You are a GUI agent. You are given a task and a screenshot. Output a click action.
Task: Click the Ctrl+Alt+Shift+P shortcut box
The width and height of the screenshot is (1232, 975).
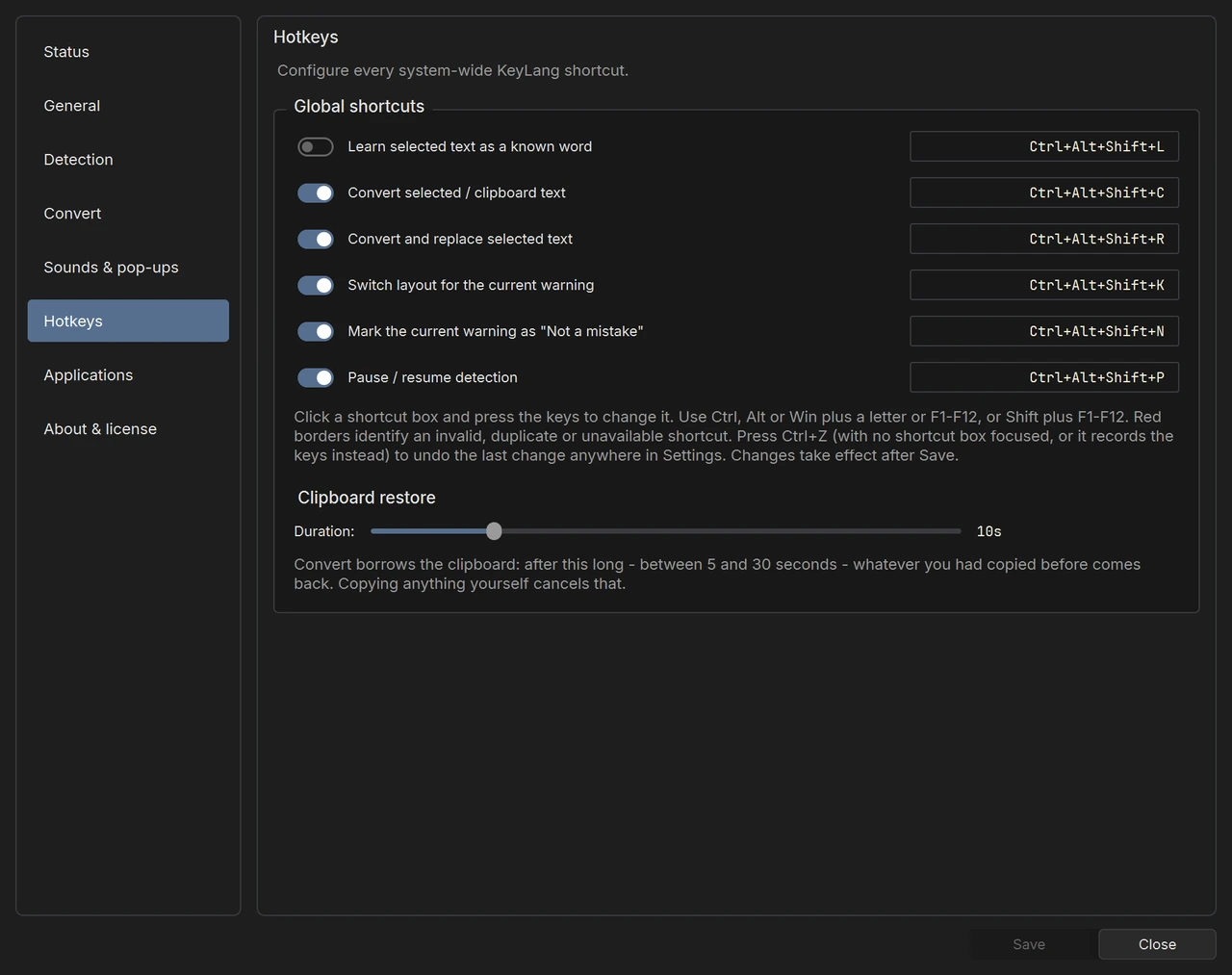point(1044,377)
